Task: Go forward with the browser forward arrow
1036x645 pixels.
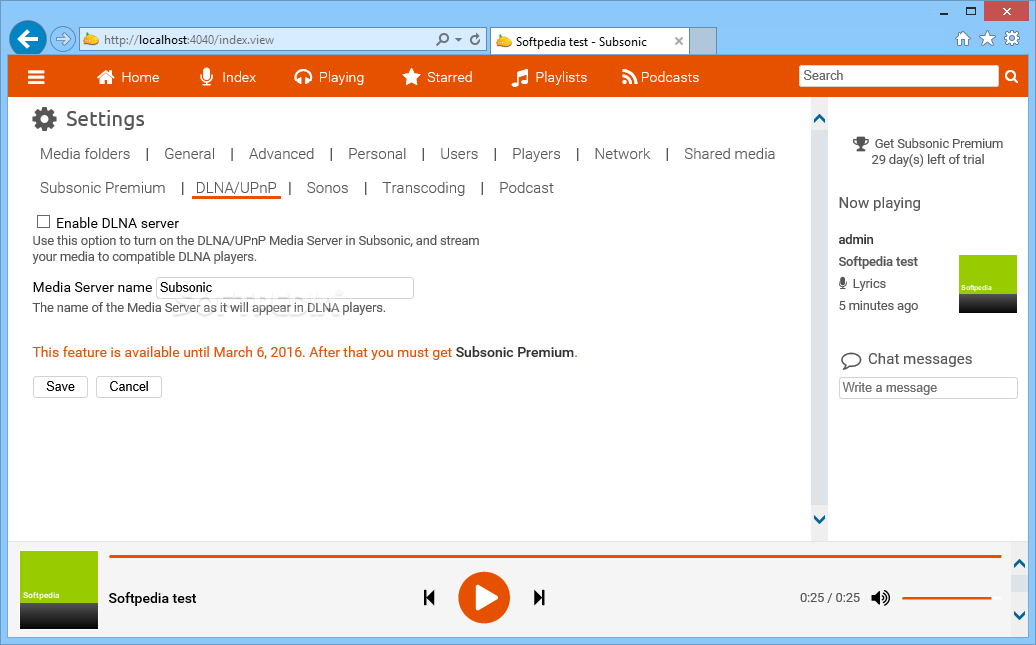Action: click(x=63, y=39)
